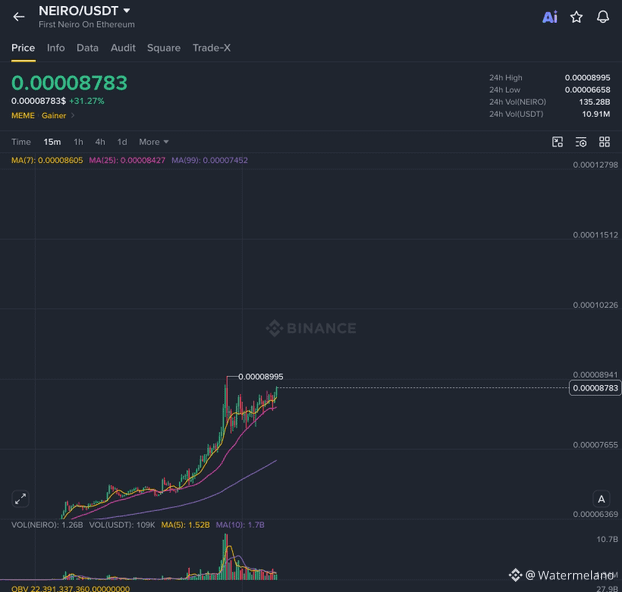Click the volume MA(10) 1.7B label

coord(240,525)
